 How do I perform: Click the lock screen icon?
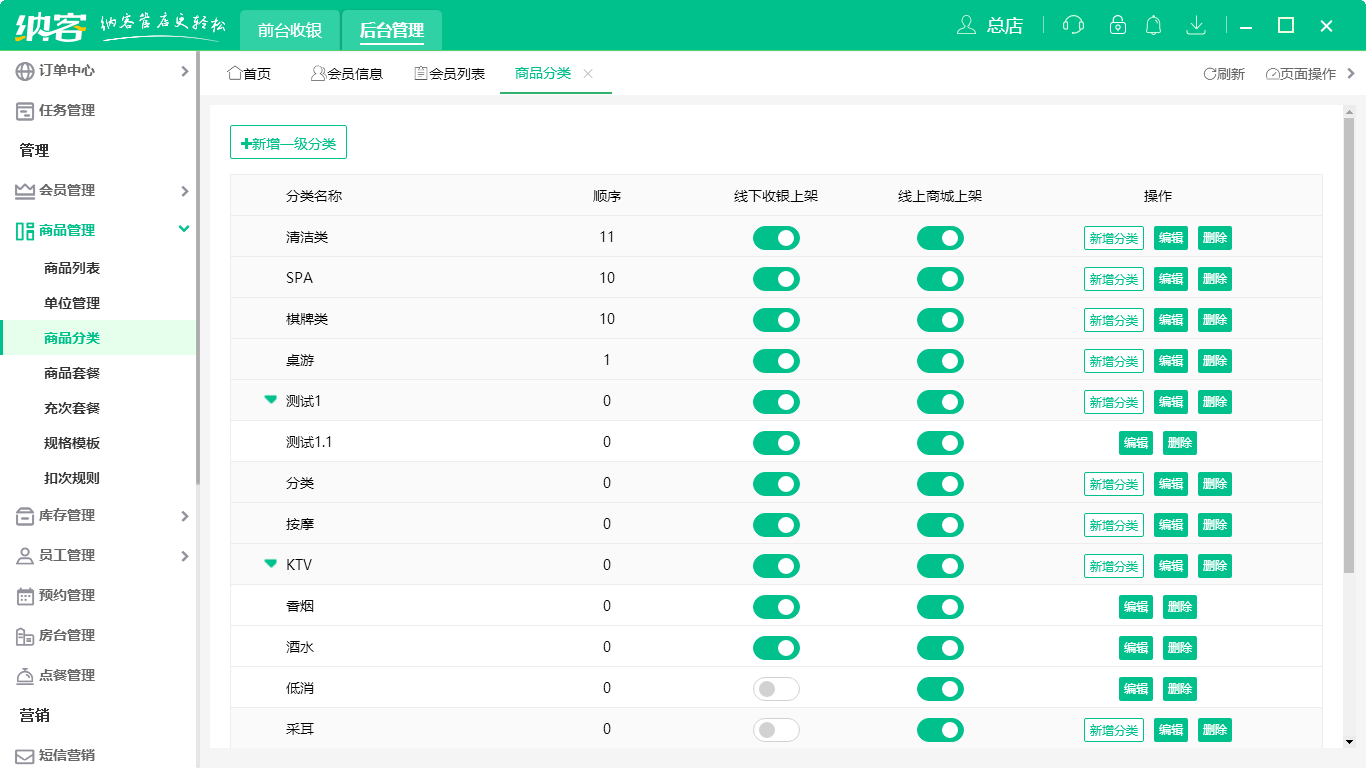(x=1118, y=25)
